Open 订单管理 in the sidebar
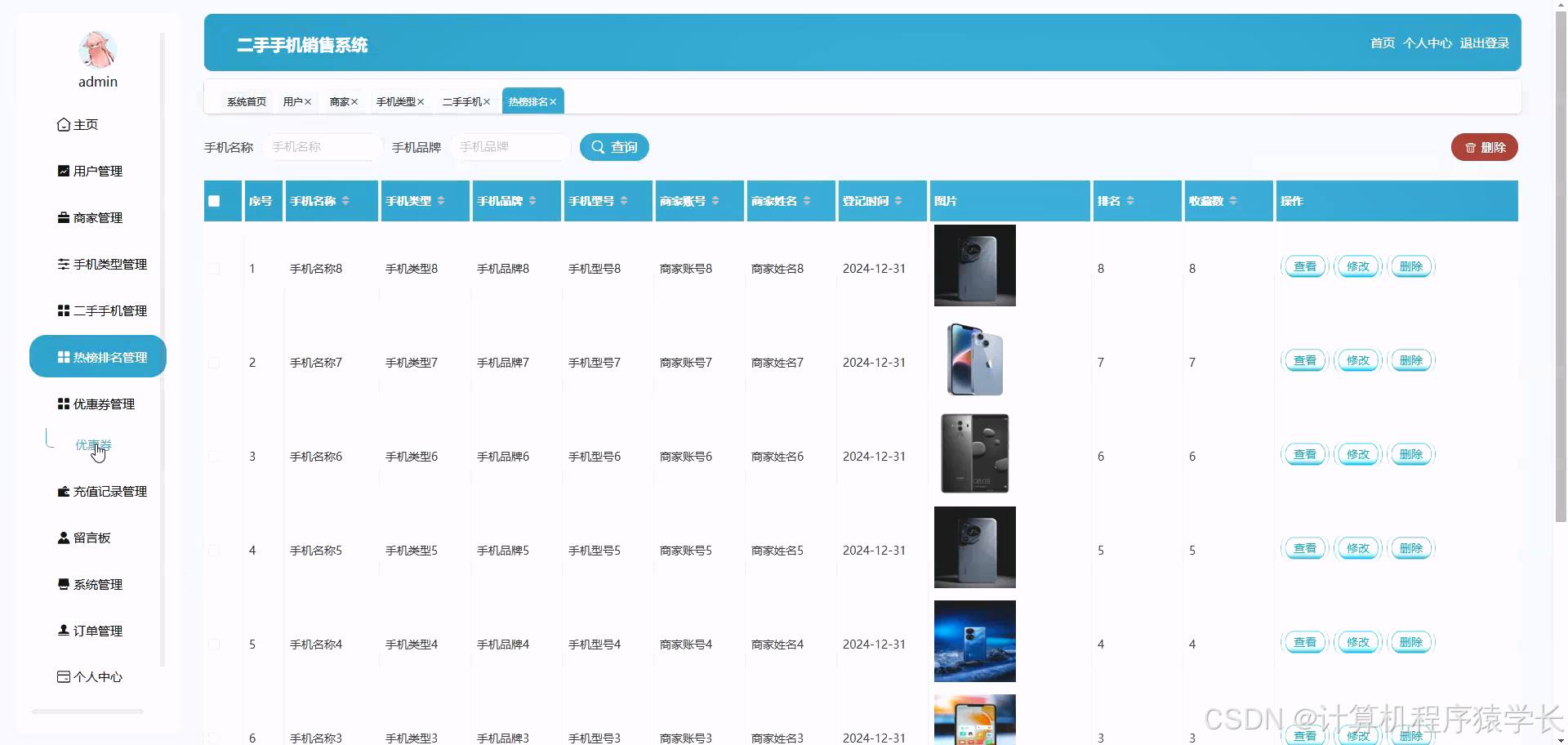This screenshot has height=745, width=1568. pos(98,631)
